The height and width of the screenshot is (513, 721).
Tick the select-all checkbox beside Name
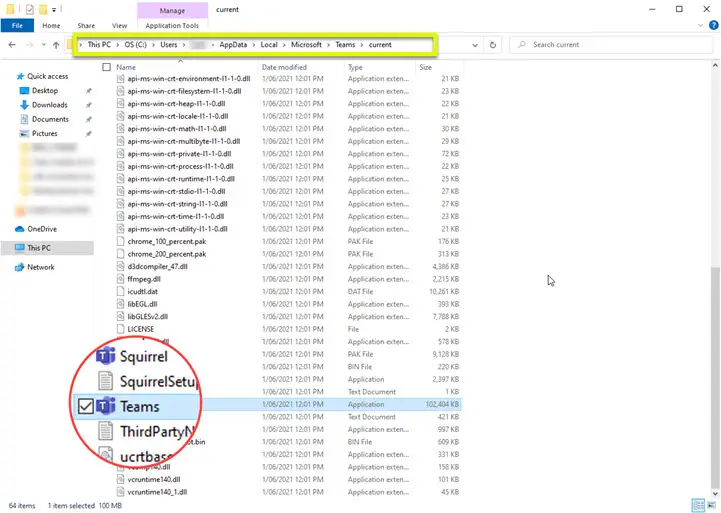pyautogui.click(x=107, y=67)
